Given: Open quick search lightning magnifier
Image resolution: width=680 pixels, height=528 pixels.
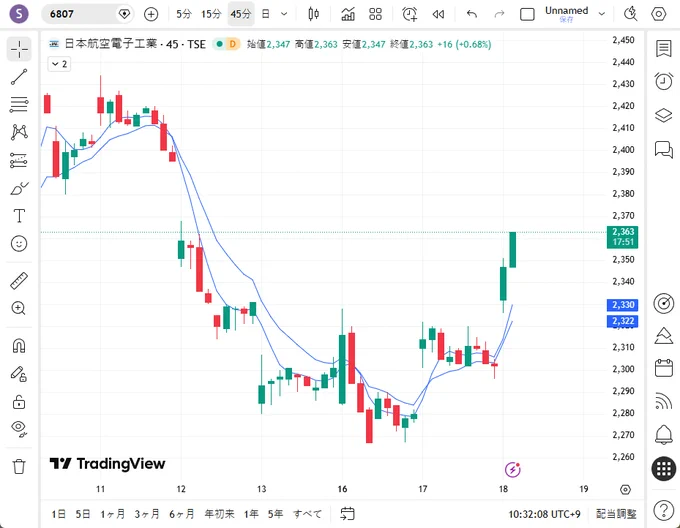Looking at the screenshot, I should tap(631, 14).
